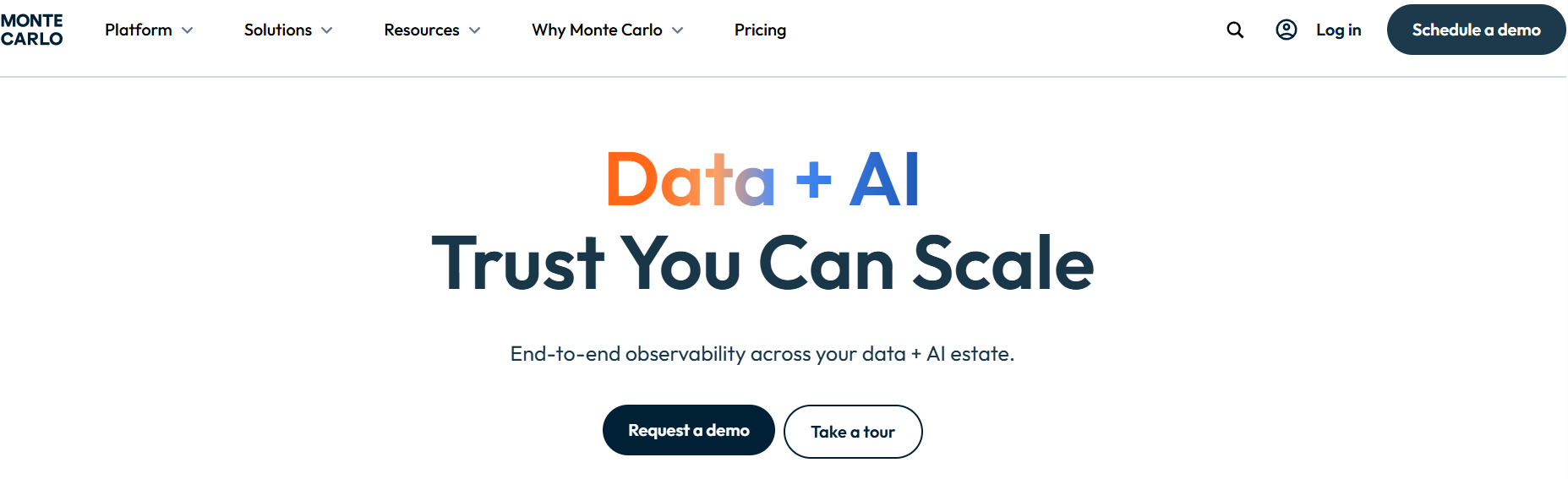Expand the Solutions chevron arrow
The image size is (1568, 479).
pos(327,30)
